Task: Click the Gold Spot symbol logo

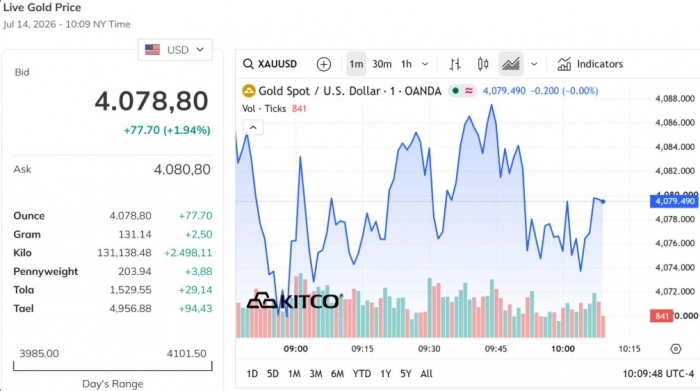Action: click(249, 91)
